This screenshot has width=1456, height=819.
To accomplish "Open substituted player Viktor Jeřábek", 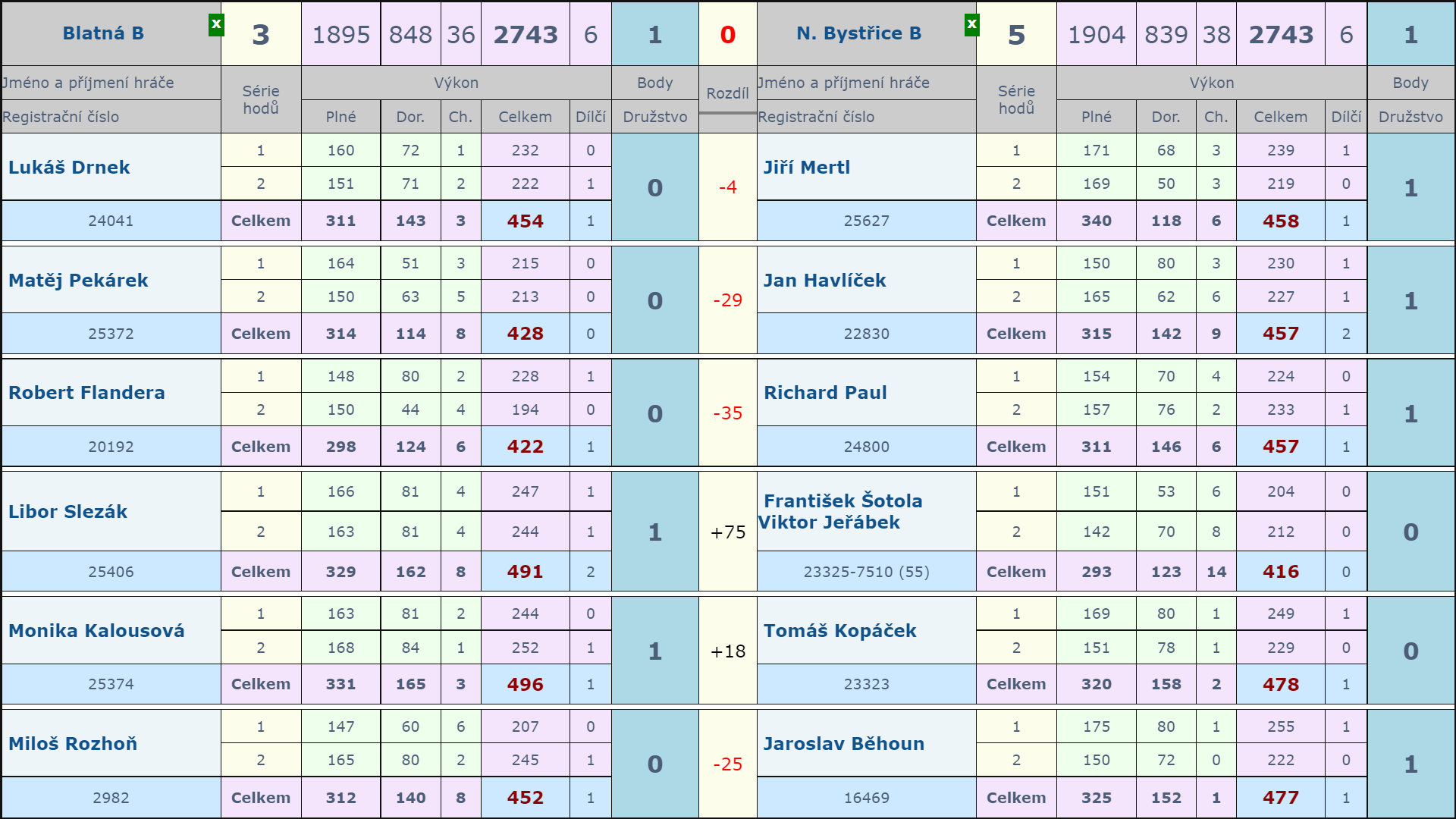I will tap(829, 522).
